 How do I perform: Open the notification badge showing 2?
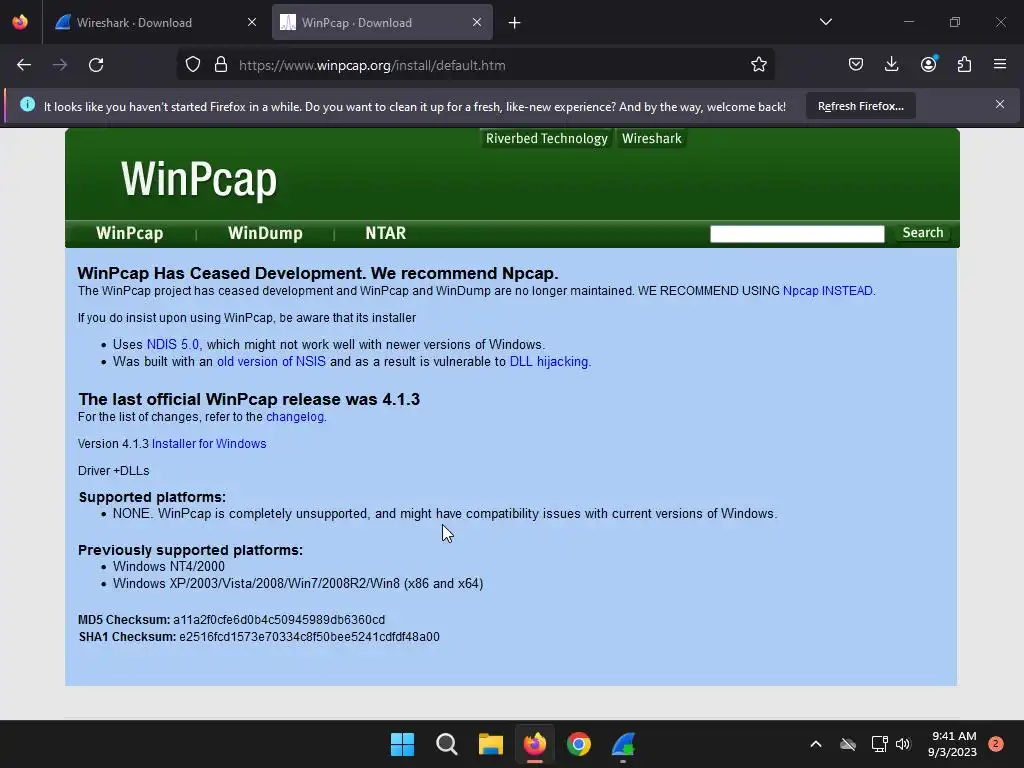(x=995, y=744)
